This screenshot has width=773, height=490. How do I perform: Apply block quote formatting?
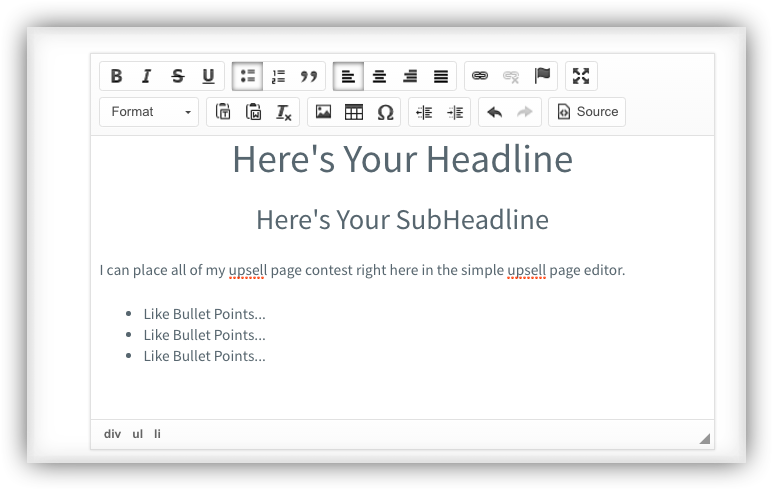pyautogui.click(x=309, y=76)
